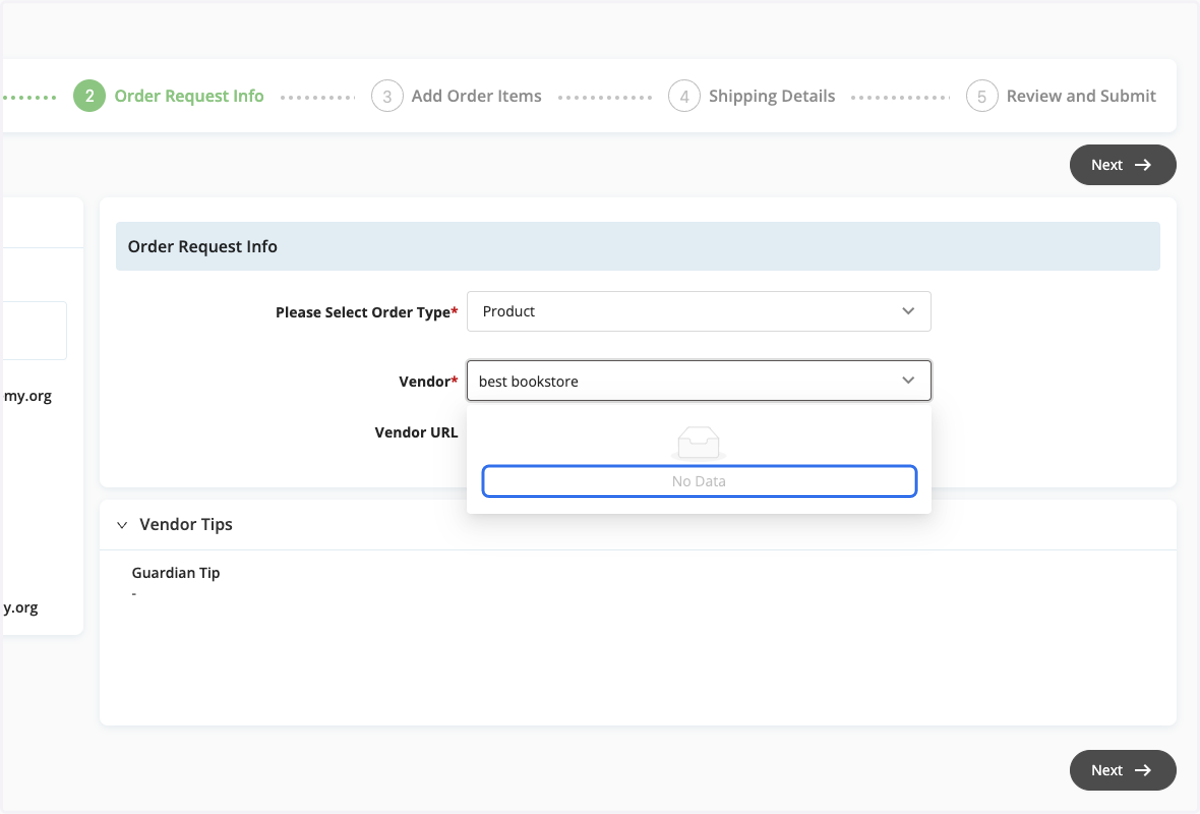Select the step 4 number circle

684,96
